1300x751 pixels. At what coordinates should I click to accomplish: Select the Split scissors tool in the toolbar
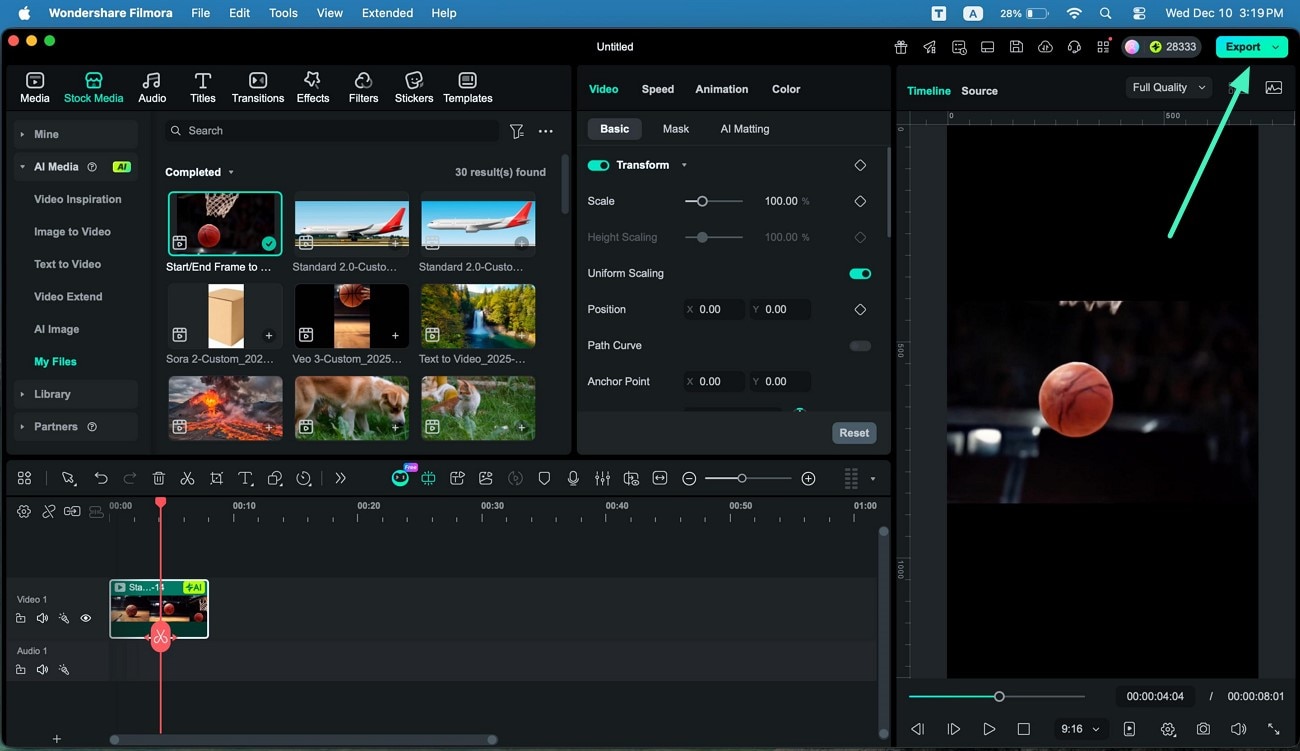click(x=187, y=478)
